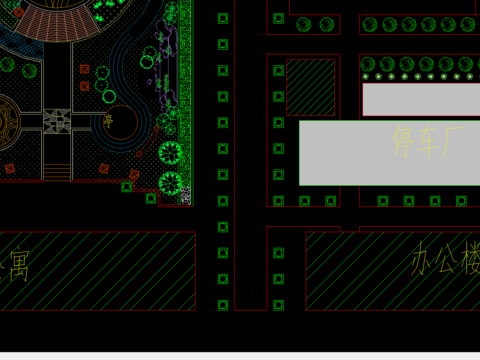Select the orange stair steps below the path
The height and width of the screenshot is (360, 480).
pos(57,172)
